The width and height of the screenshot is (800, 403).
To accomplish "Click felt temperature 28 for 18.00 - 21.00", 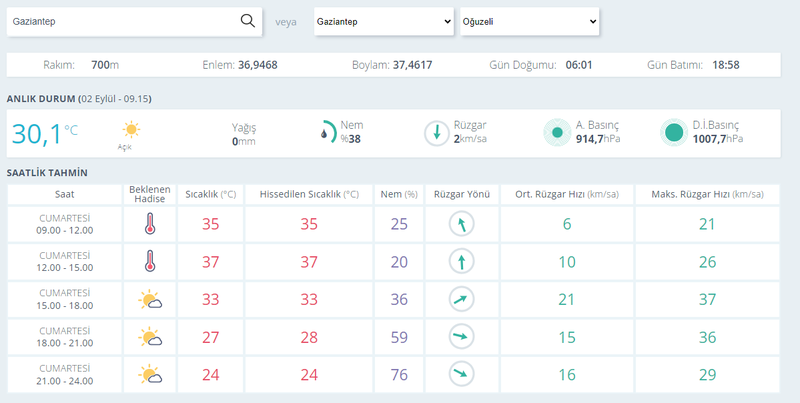I will pyautogui.click(x=309, y=337).
